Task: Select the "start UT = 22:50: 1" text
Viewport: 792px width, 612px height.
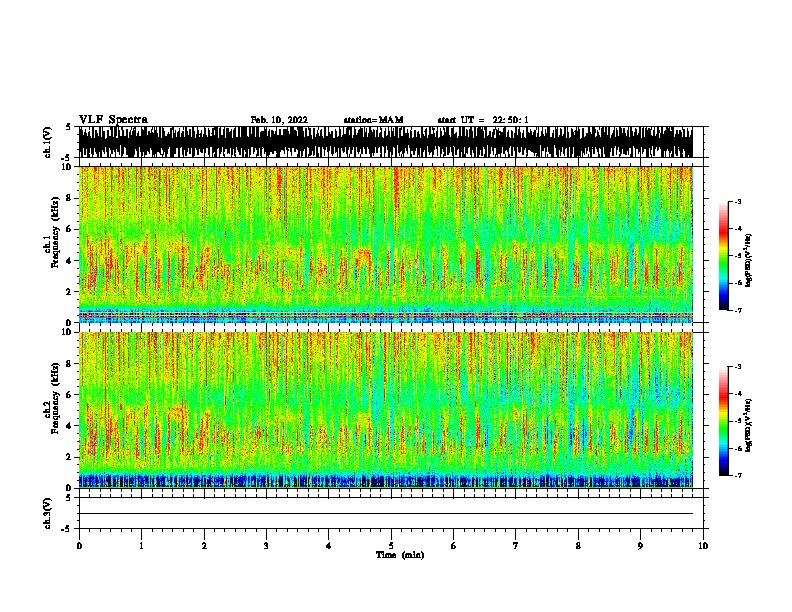Action: [x=483, y=120]
